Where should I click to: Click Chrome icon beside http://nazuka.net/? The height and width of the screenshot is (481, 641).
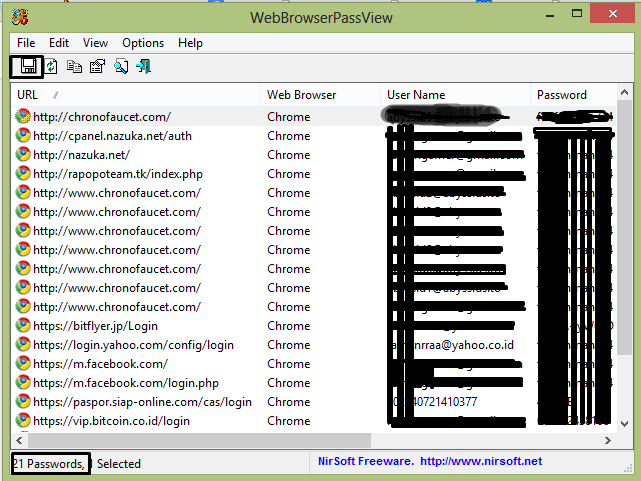coord(23,154)
